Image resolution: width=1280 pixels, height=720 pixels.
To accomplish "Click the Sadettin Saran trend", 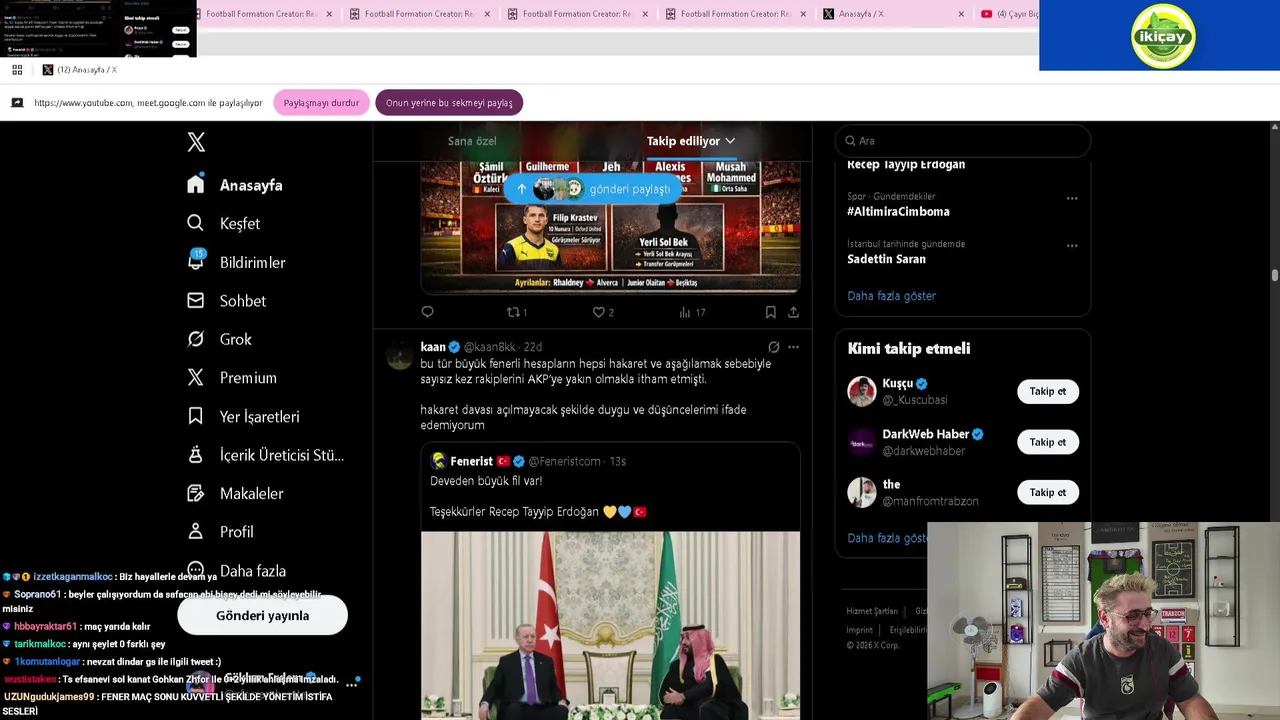I will [x=886, y=259].
